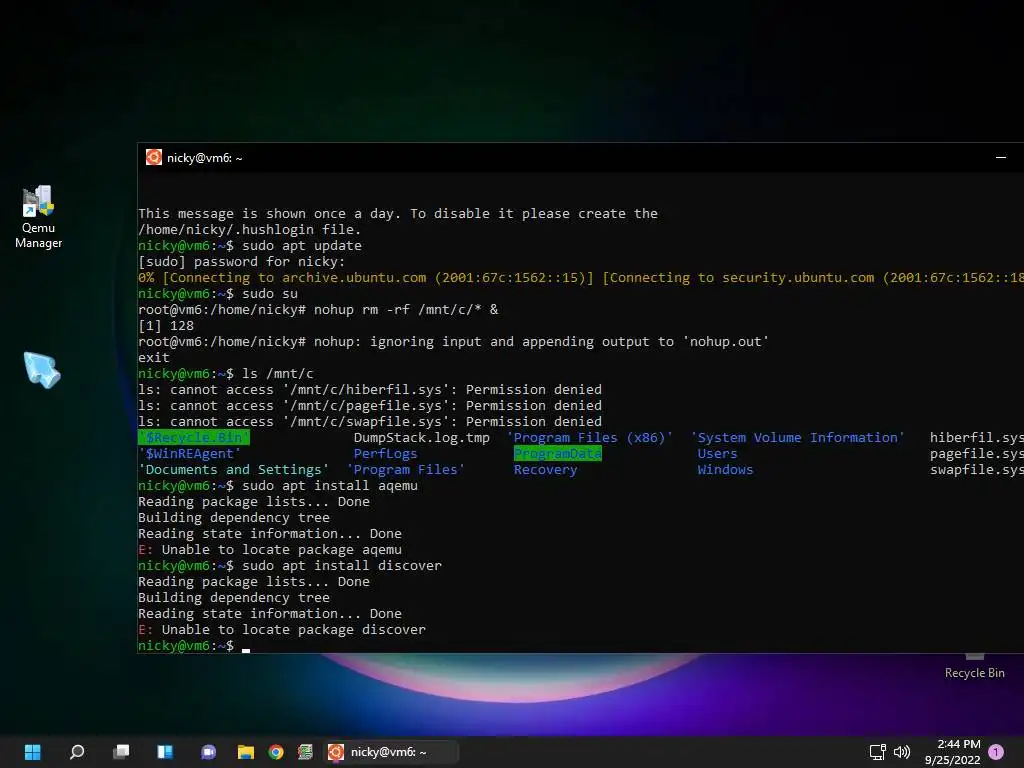Open notification center badge

pos(996,752)
